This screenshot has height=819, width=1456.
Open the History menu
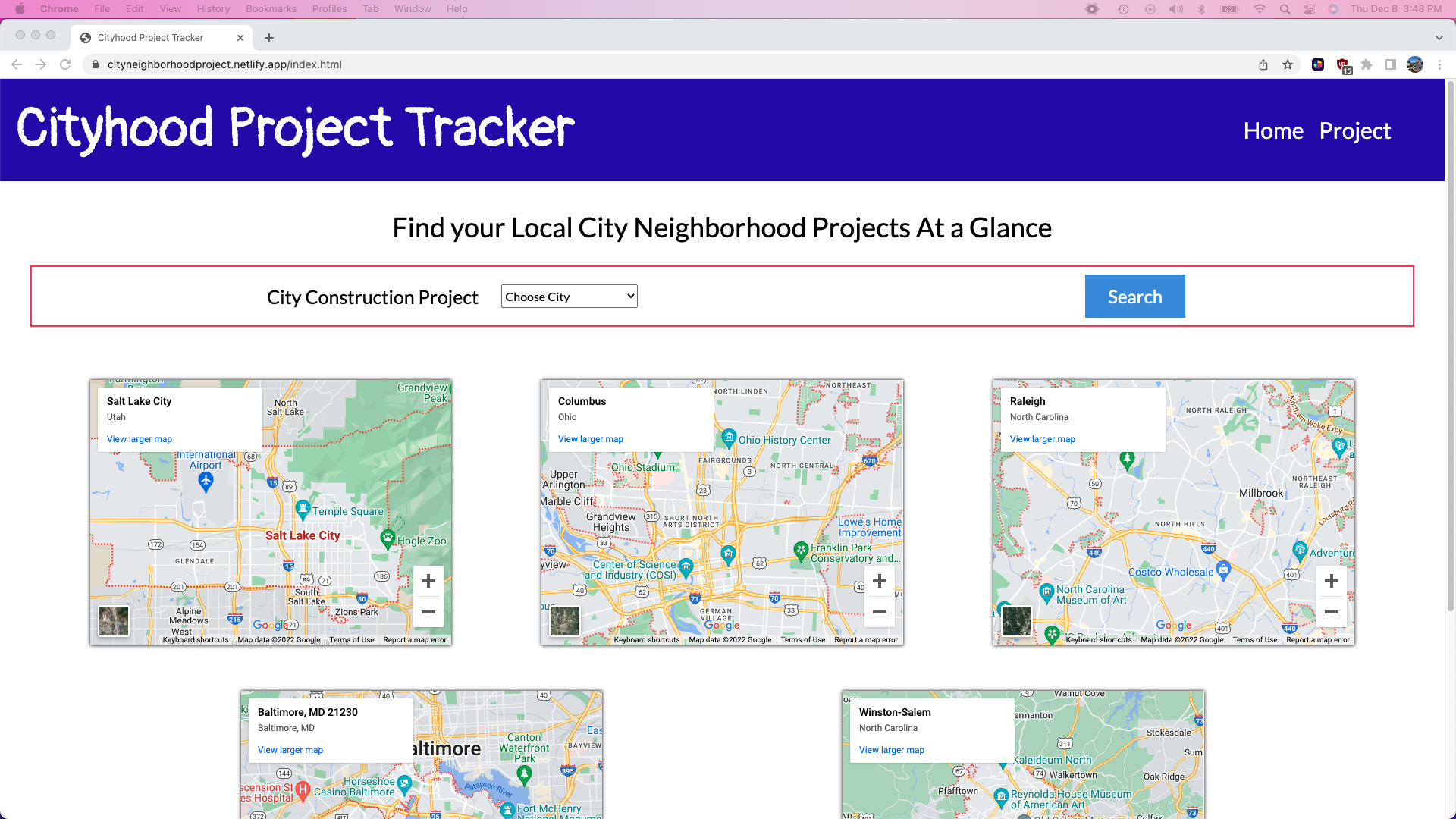tap(213, 9)
